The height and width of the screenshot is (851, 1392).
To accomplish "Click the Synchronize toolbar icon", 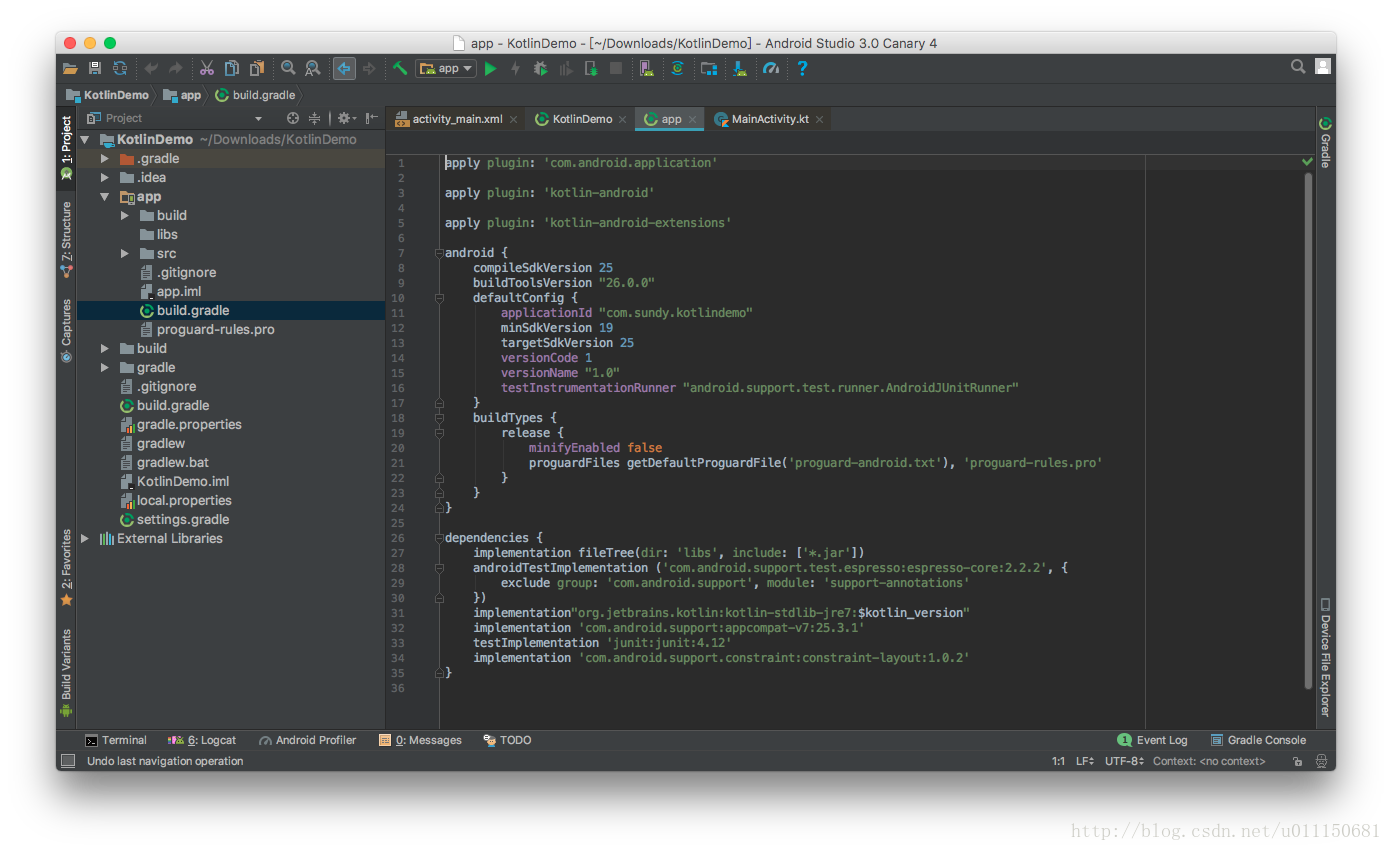I will [120, 68].
